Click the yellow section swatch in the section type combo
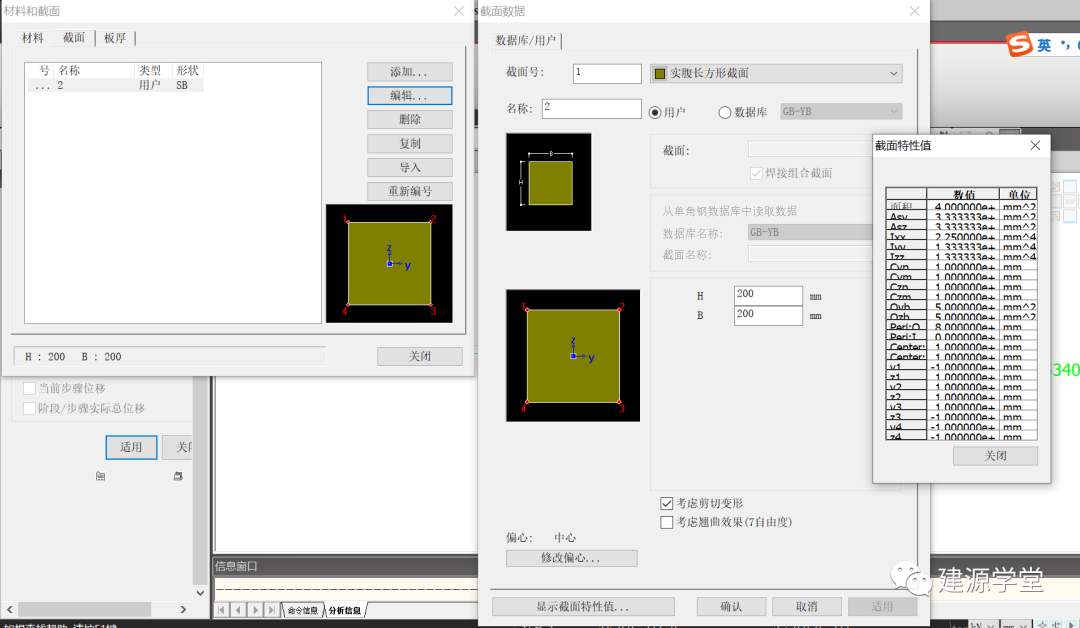Screen dimensions: 1080x628 661,73
